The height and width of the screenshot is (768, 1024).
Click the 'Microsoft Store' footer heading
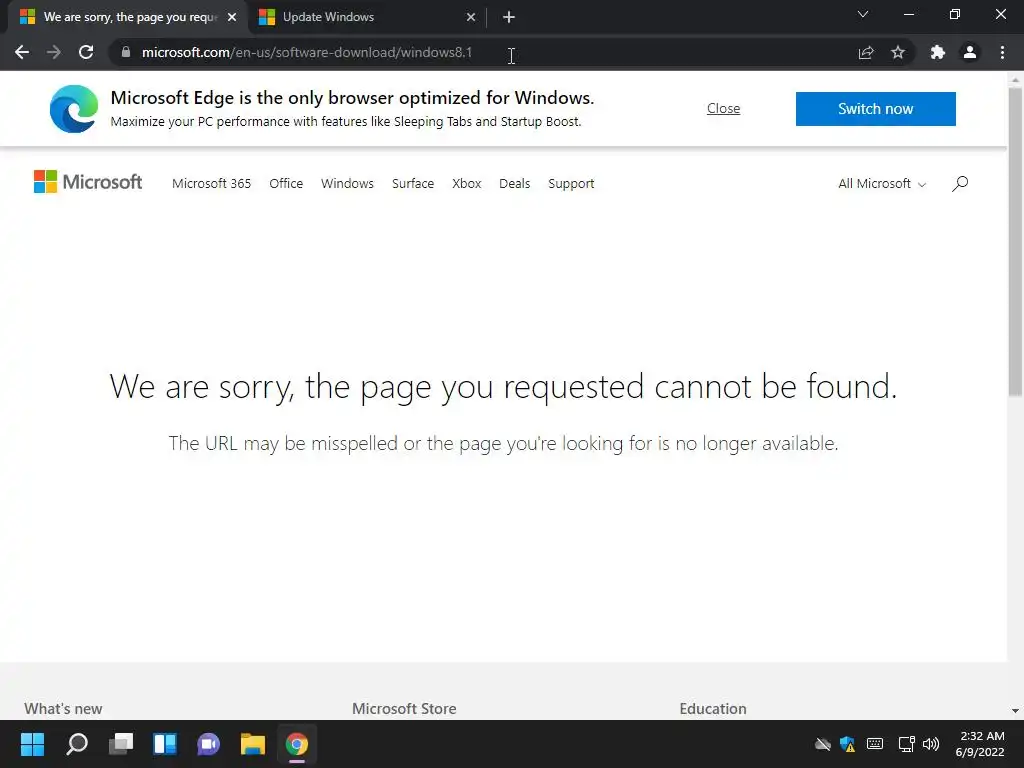pos(404,709)
